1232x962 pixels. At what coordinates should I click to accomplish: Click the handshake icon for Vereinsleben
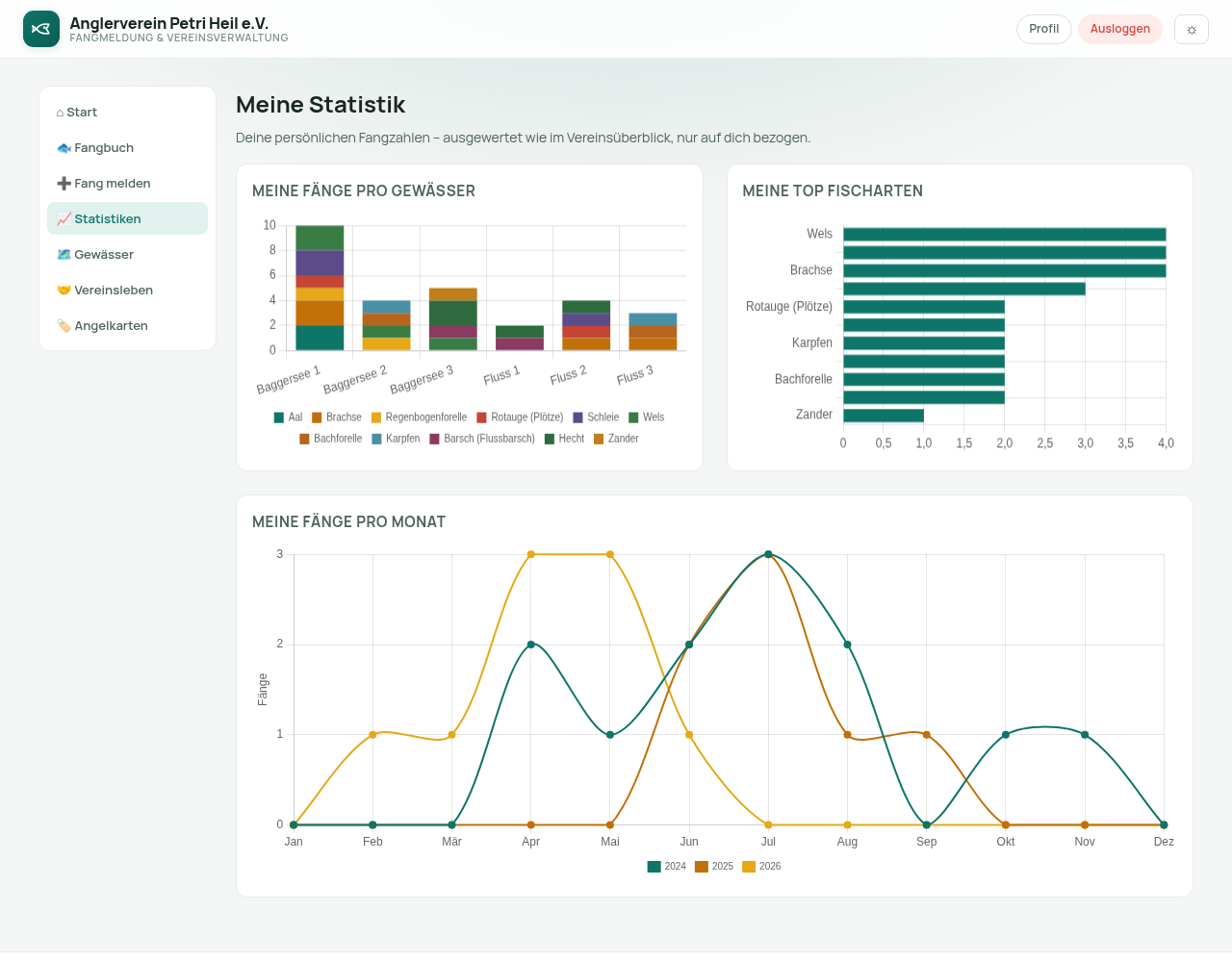tap(64, 291)
